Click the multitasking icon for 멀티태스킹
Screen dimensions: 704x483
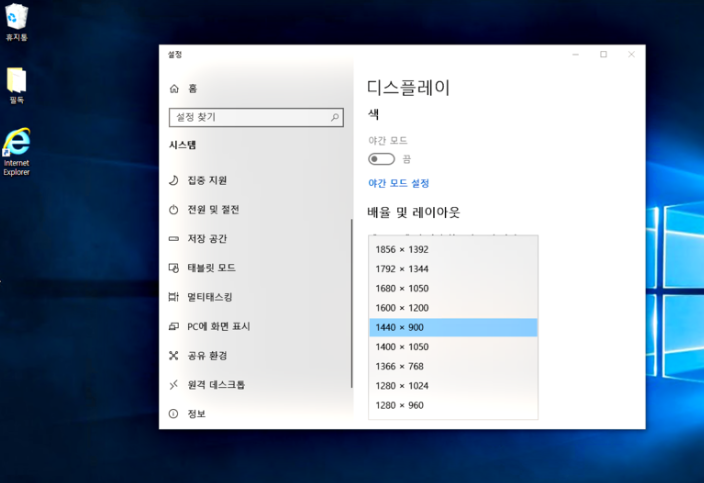[174, 297]
